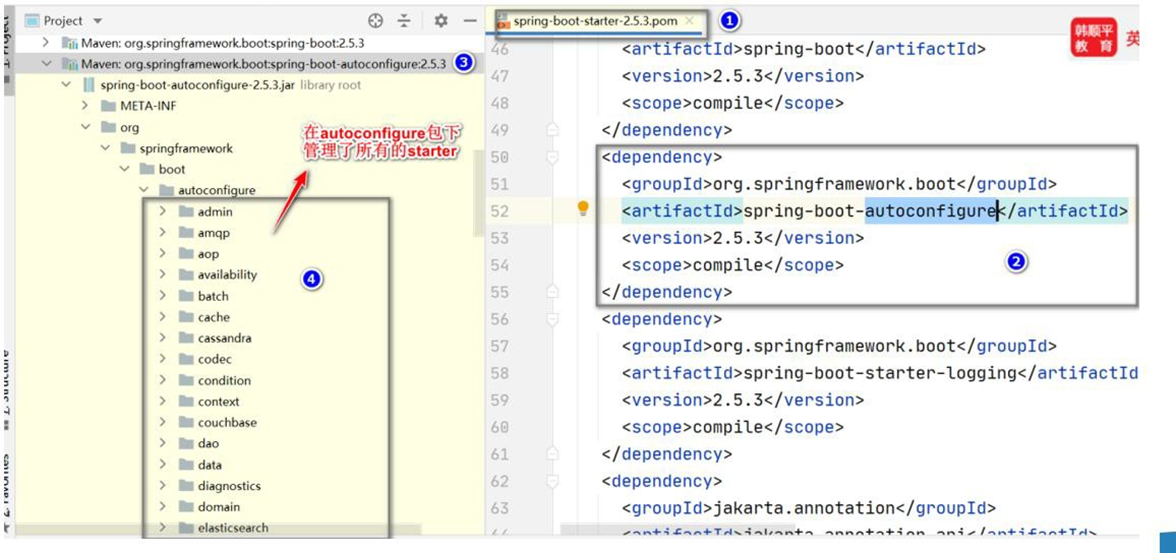Viewport: 1176px width, 553px height.
Task: Open Project panel settings gear
Action: [x=441, y=20]
